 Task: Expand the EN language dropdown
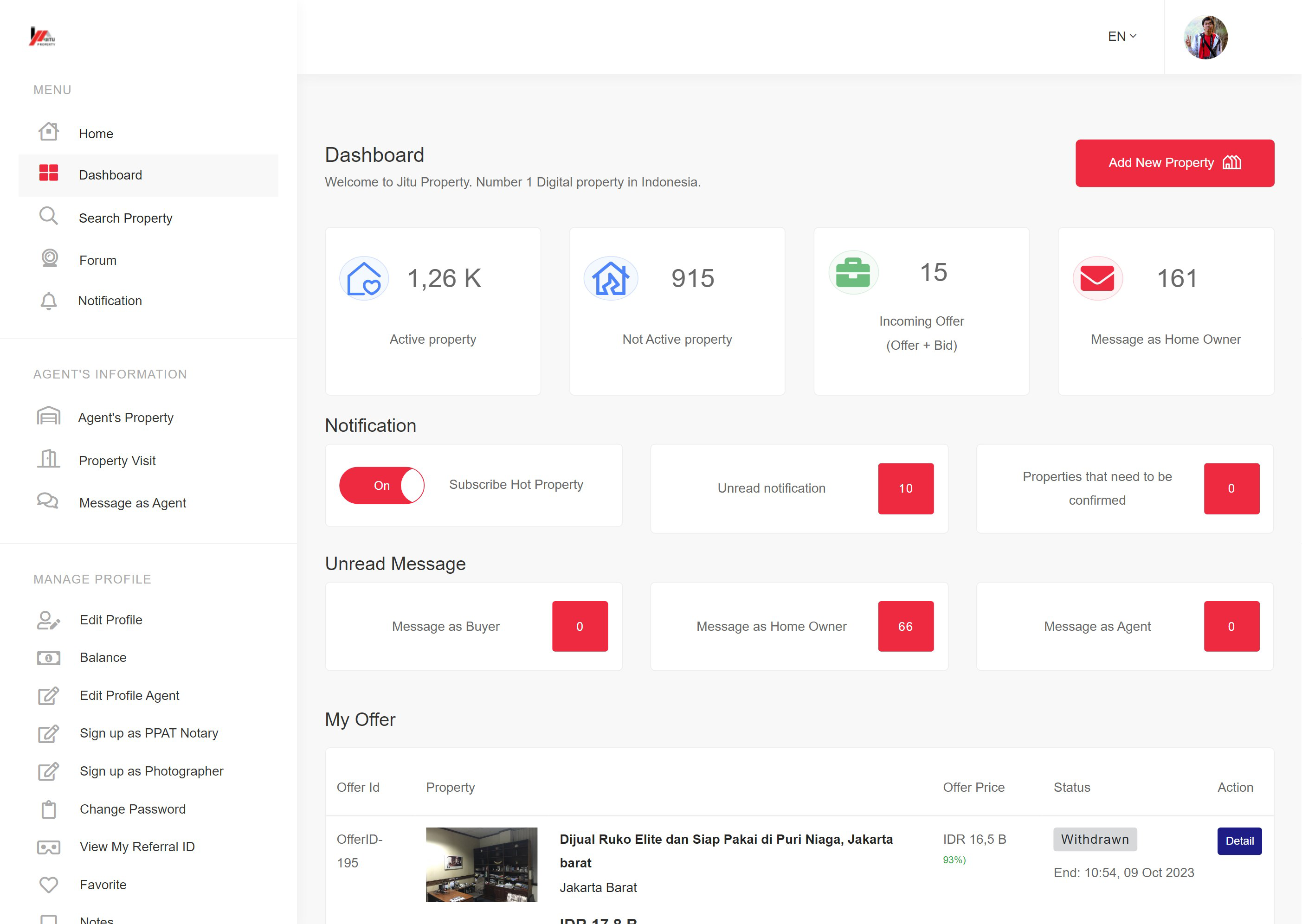1122,37
